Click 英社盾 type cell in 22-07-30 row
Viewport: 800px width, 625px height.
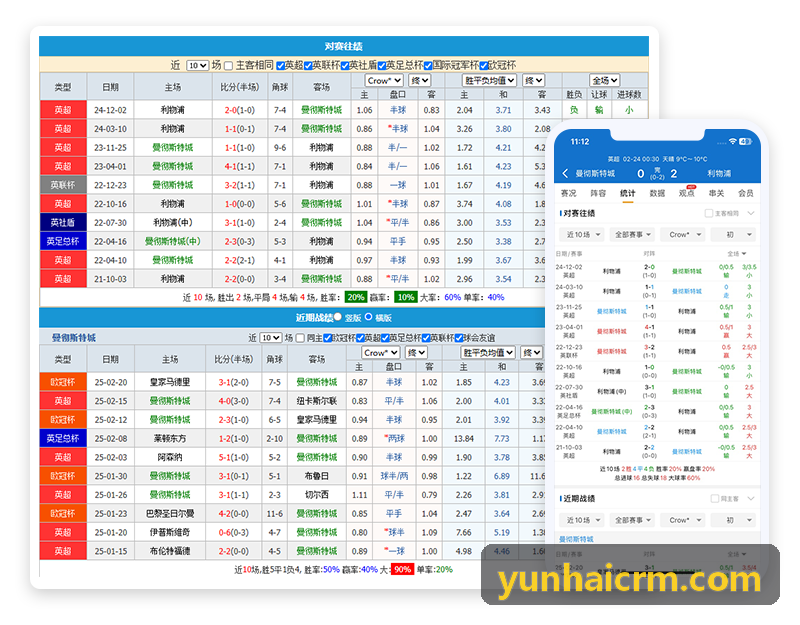point(63,222)
